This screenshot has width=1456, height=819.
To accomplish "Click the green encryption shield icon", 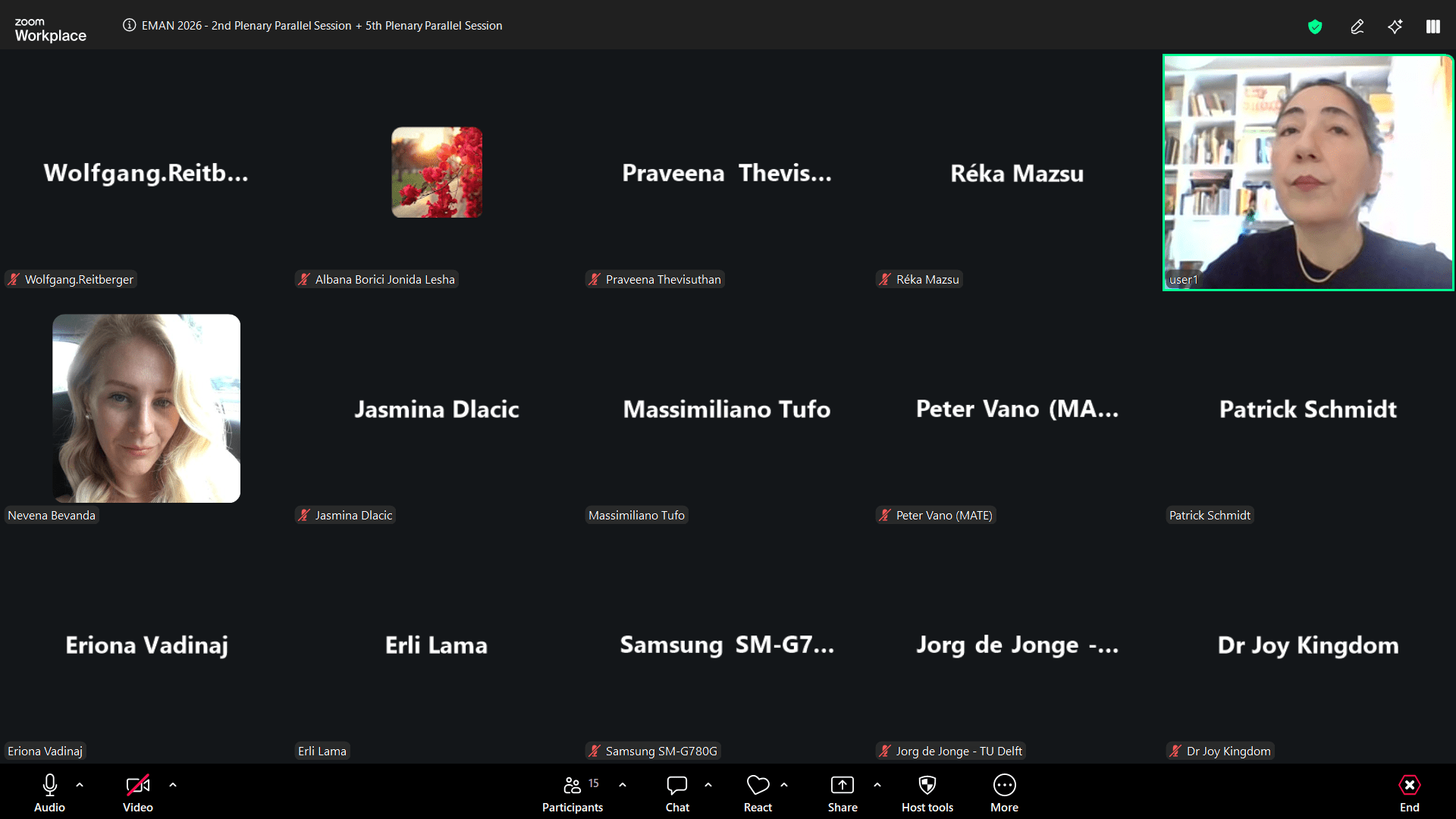I will 1315,27.
